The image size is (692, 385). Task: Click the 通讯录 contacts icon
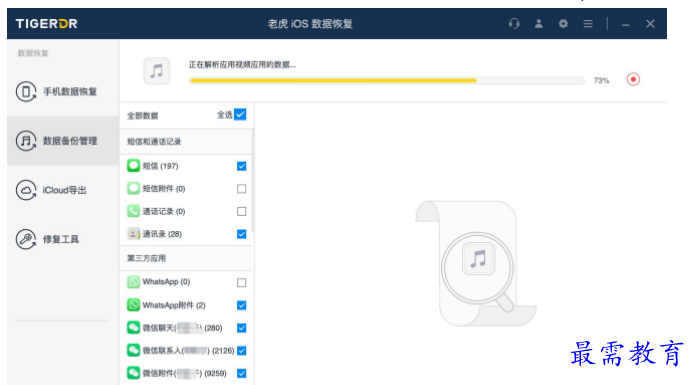133,234
